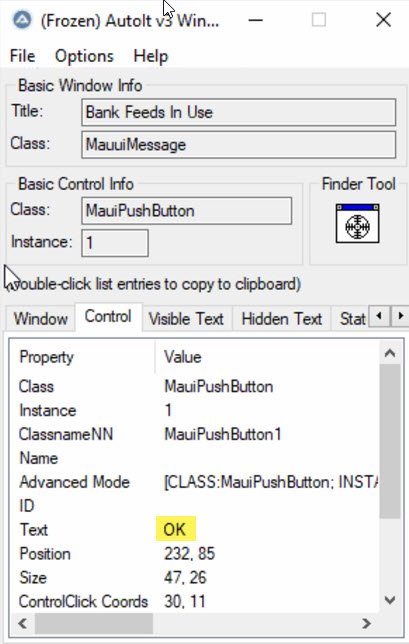The width and height of the screenshot is (409, 644).
Task: Select the Advanced Mode property row
Action: coord(194,482)
